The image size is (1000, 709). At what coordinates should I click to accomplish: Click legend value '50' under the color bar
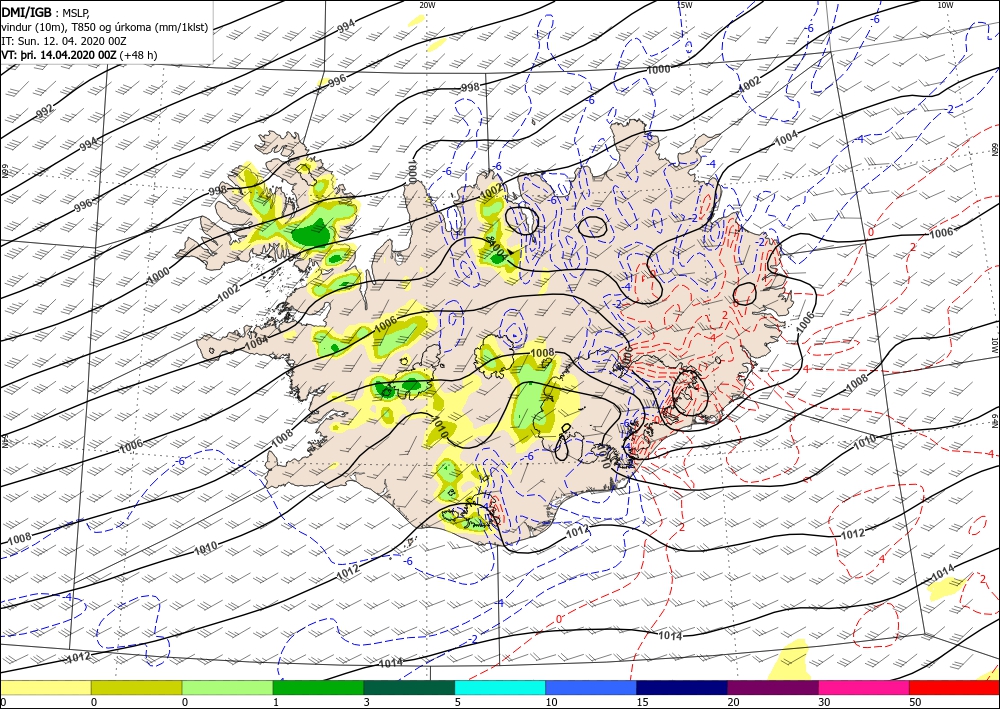[x=914, y=703]
